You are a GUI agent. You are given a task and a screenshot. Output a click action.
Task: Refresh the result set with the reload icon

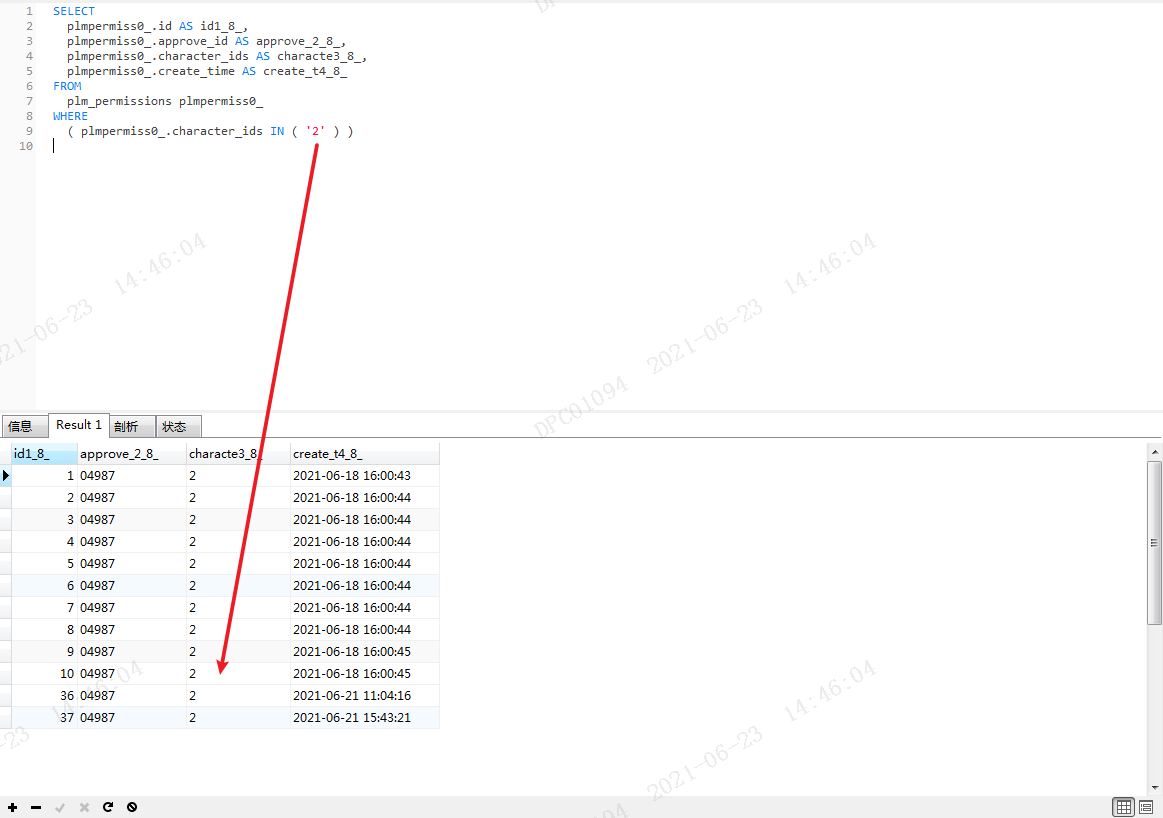click(108, 807)
